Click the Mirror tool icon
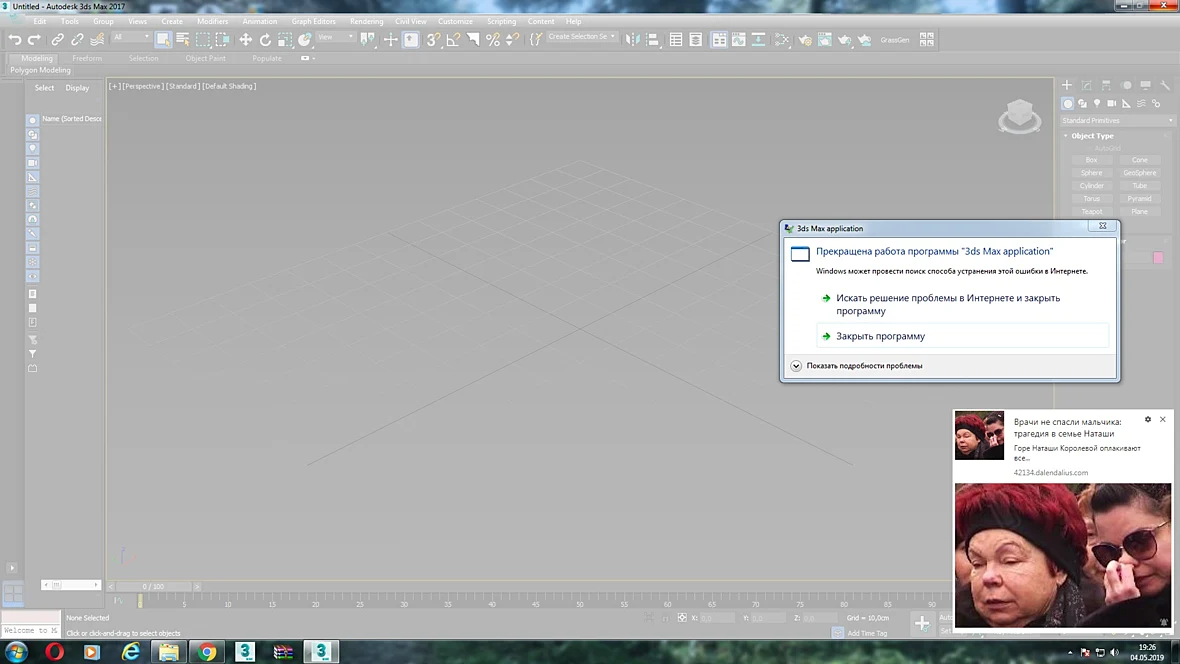The image size is (1180, 664). pos(632,40)
